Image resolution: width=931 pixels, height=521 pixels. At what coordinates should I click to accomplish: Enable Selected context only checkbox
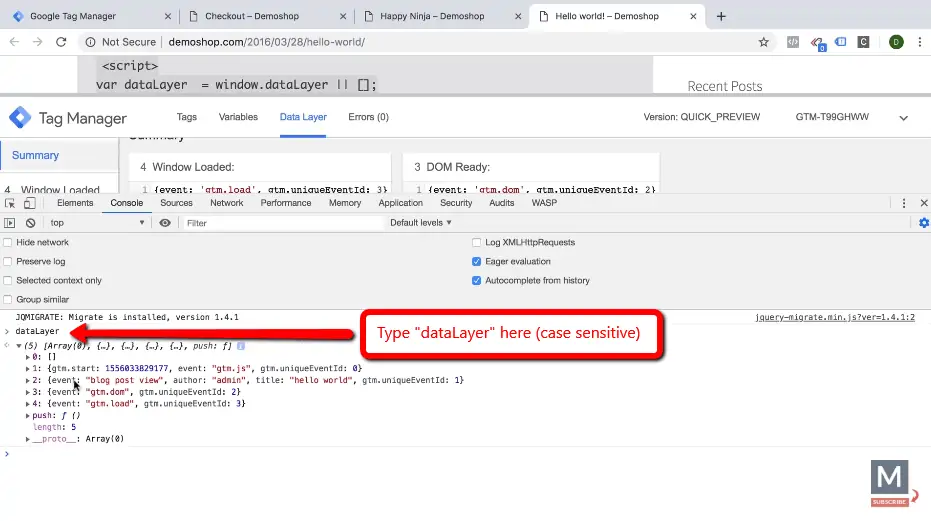point(8,280)
